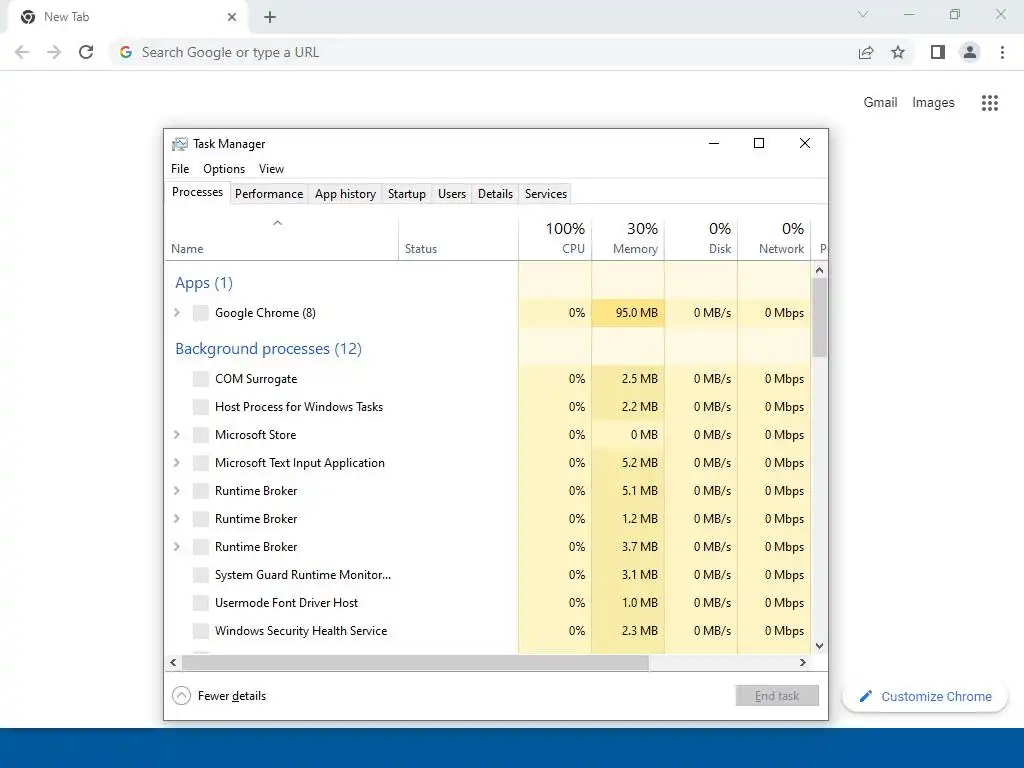
Task: Click the Task Manager title bar icon
Action: pyautogui.click(x=180, y=144)
